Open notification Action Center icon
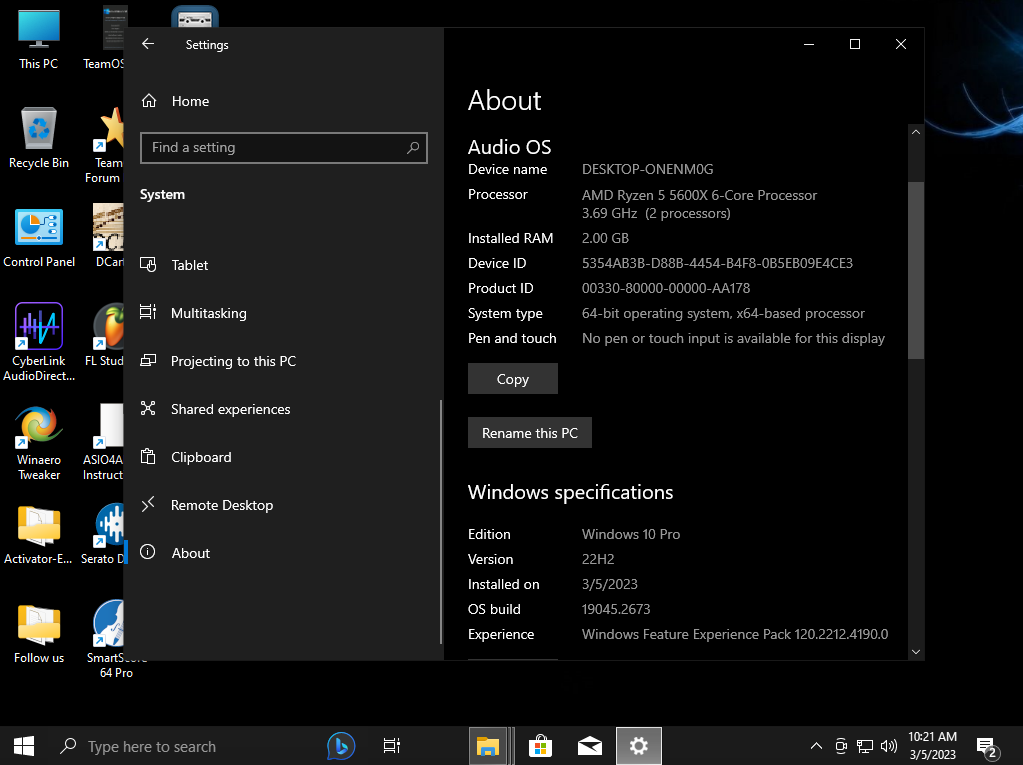 tap(988, 747)
